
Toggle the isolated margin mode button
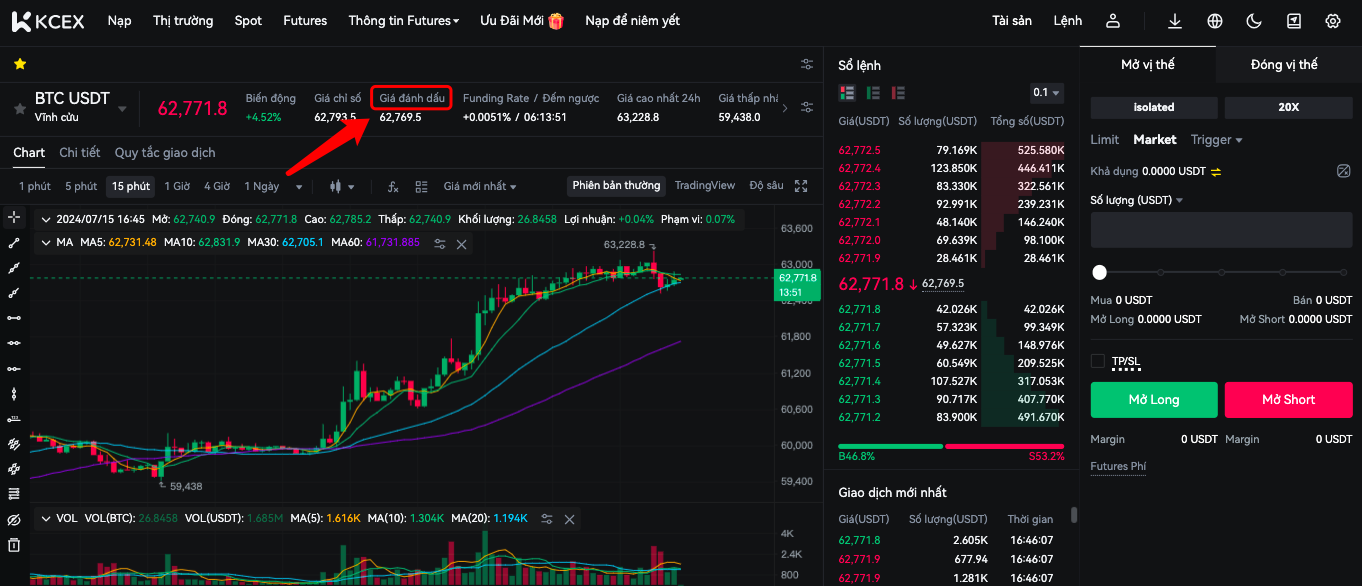point(1153,107)
